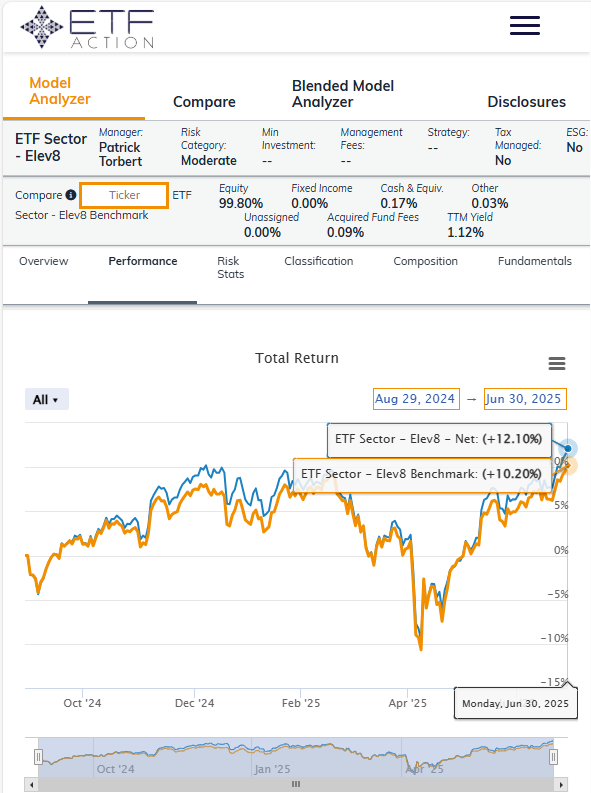The height and width of the screenshot is (793, 591).
Task: Click the navigator scrollbar left arrow
Action: (x=32, y=784)
